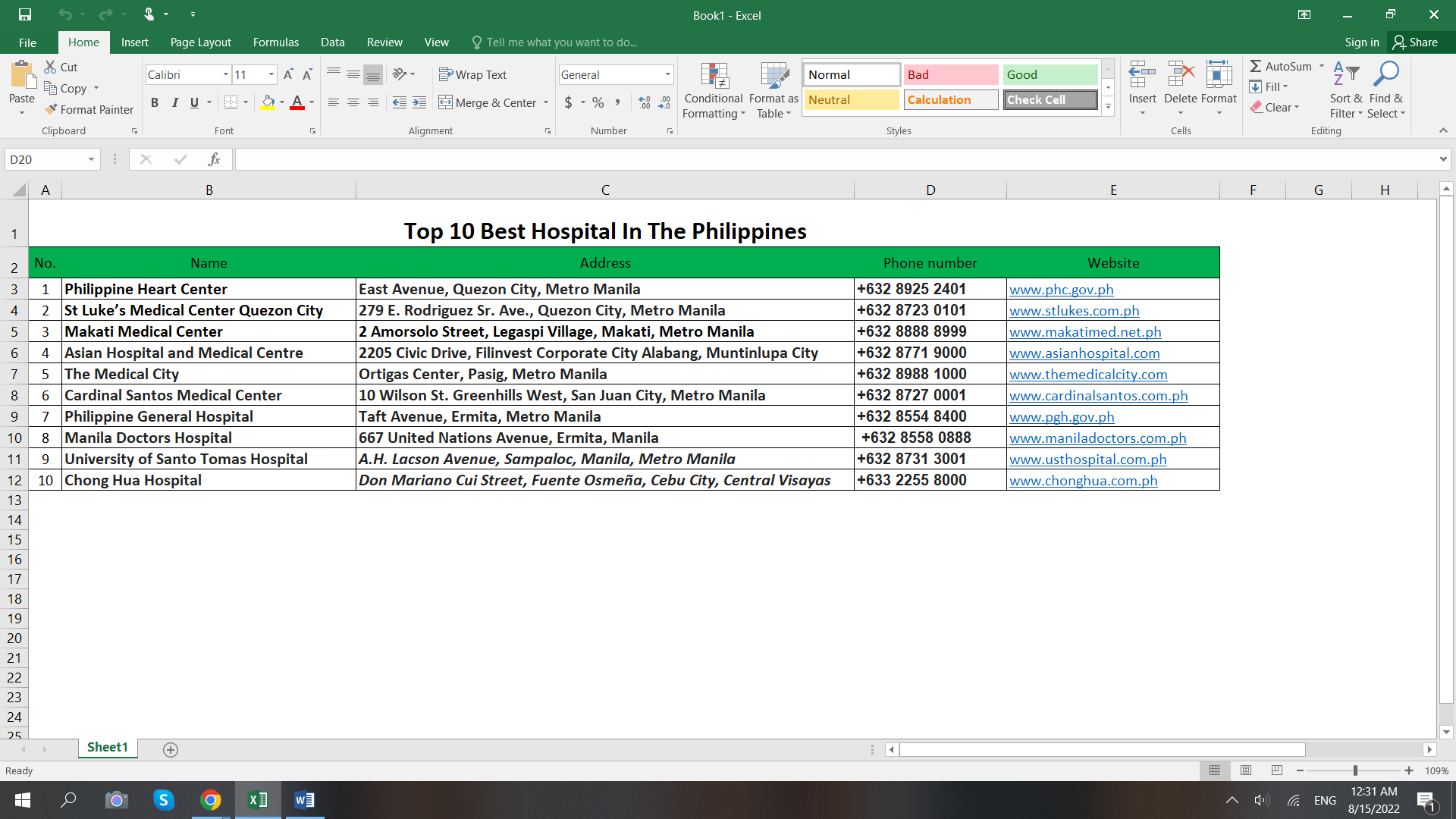Screen dimensions: 1456x819
Task: Click the Increase Indent icon
Action: click(x=419, y=102)
